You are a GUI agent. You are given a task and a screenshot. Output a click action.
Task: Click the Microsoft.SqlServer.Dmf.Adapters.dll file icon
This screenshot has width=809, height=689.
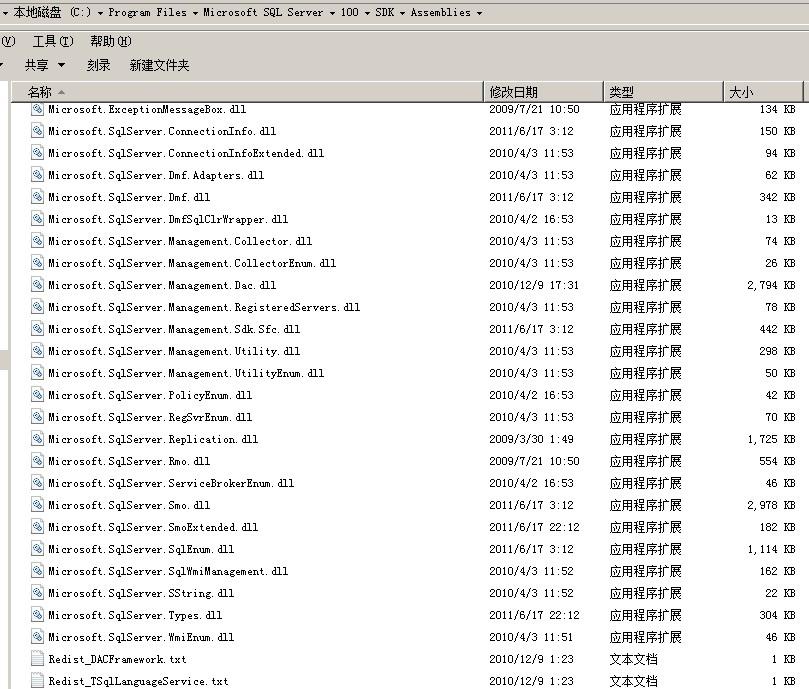coord(37,175)
